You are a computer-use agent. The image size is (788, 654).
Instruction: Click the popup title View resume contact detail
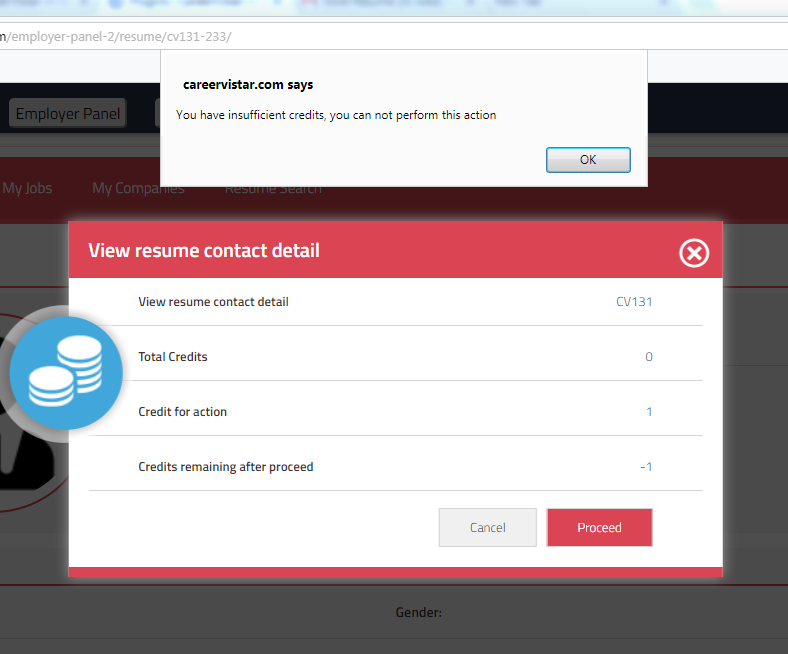(204, 250)
